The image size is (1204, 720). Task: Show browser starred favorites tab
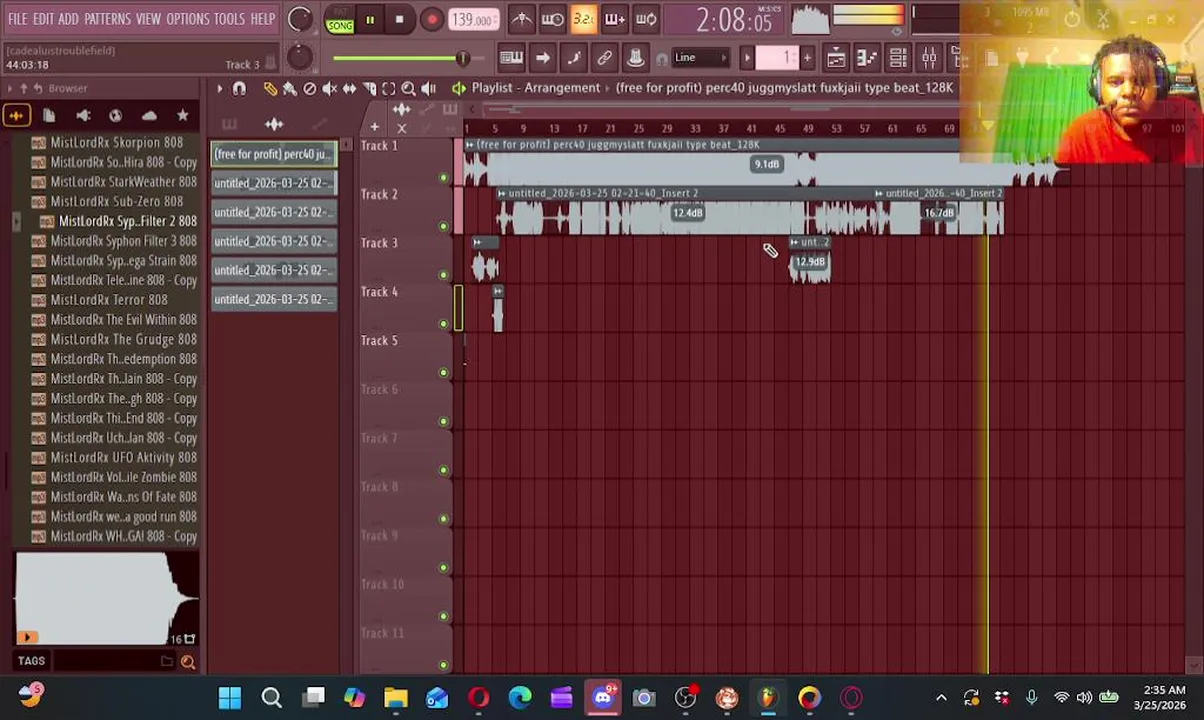(x=182, y=116)
